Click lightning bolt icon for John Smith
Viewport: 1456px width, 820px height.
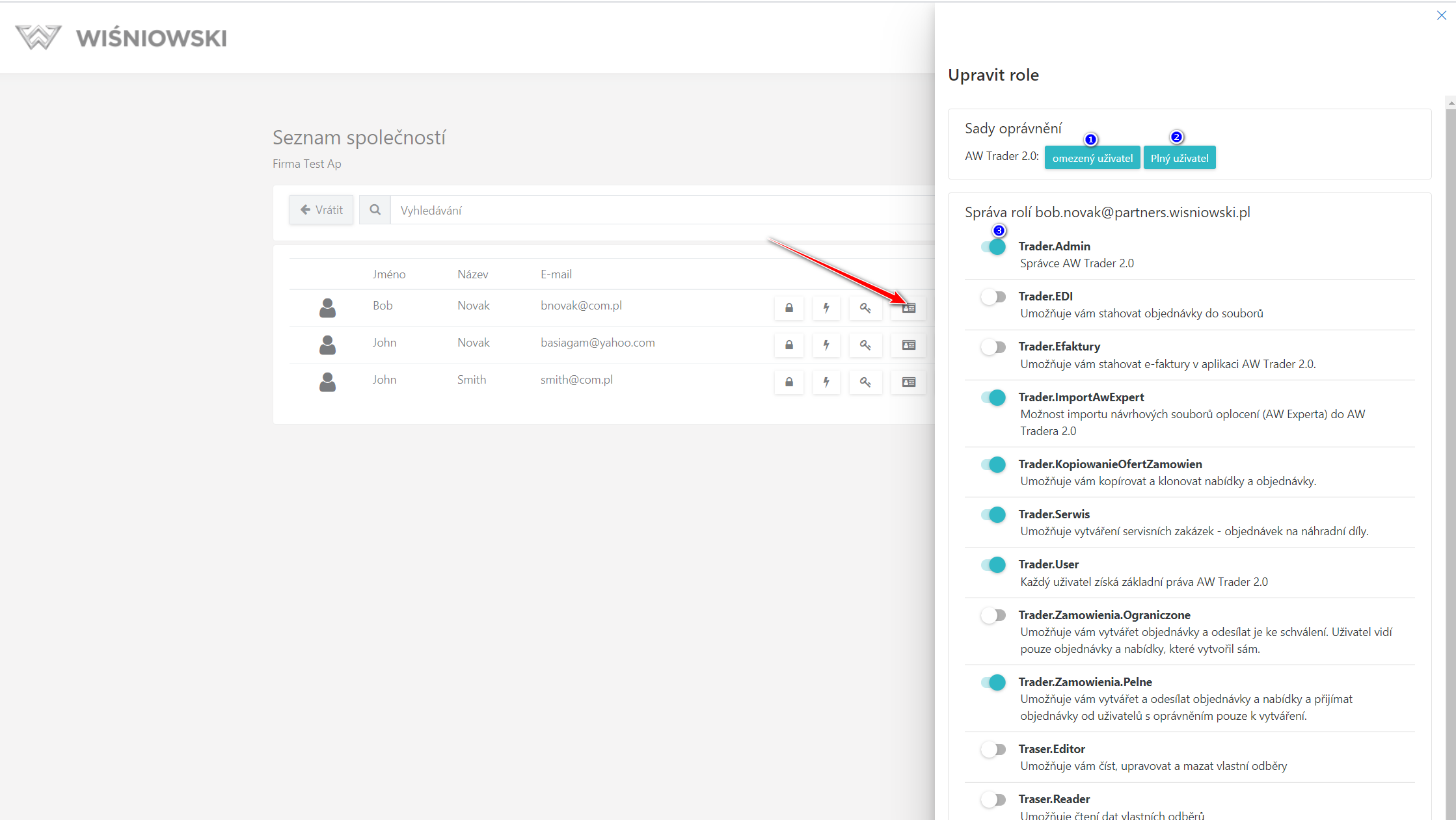point(826,382)
